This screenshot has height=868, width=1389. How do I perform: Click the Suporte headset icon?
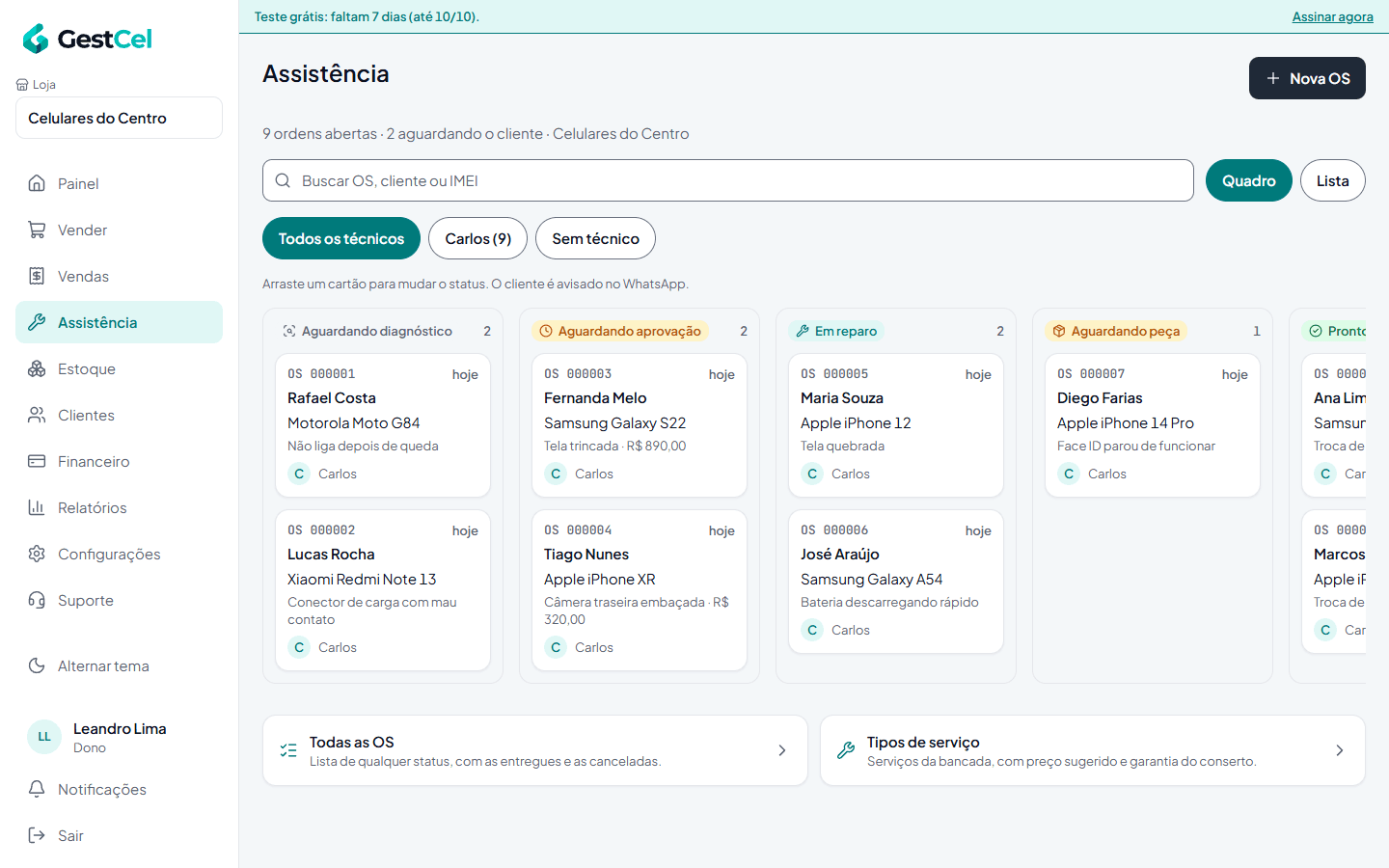37,600
